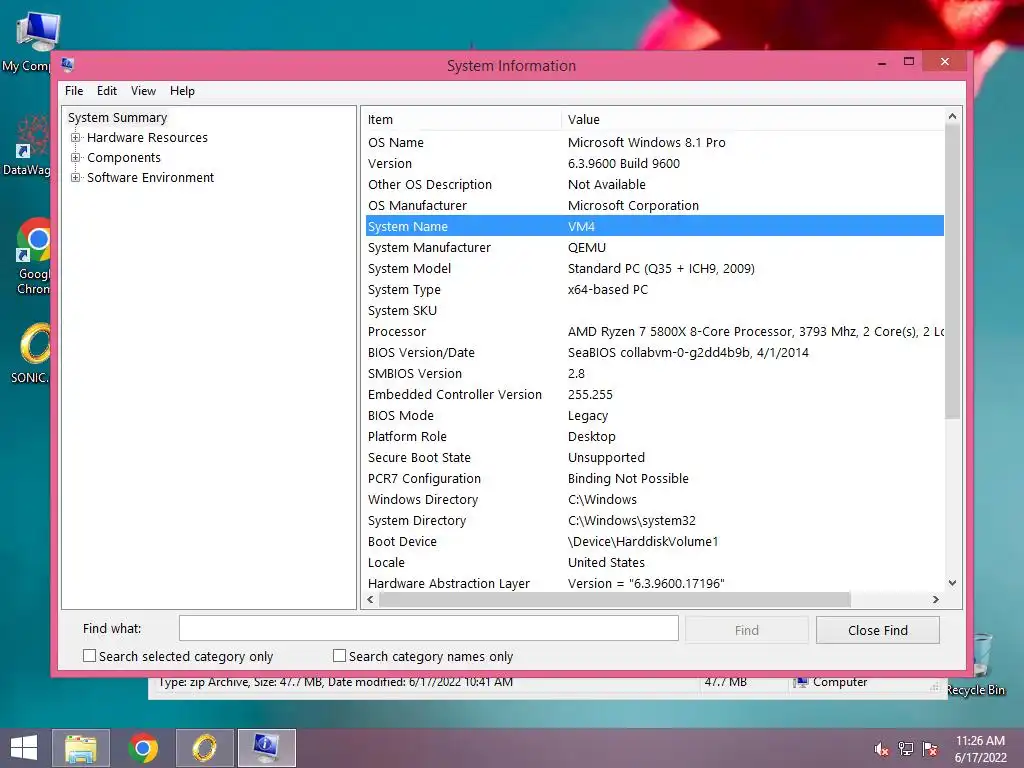This screenshot has height=768, width=1024.
Task: Enable Search category names only
Action: [339, 656]
